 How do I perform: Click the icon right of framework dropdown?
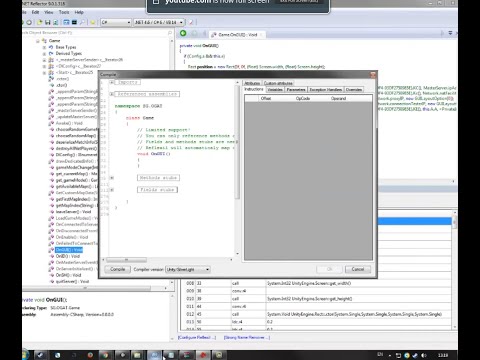tap(191, 22)
